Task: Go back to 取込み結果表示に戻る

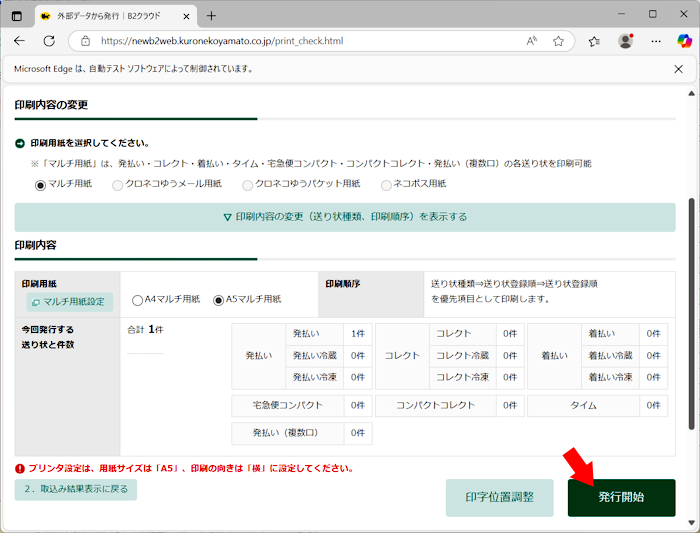Action: (75, 489)
